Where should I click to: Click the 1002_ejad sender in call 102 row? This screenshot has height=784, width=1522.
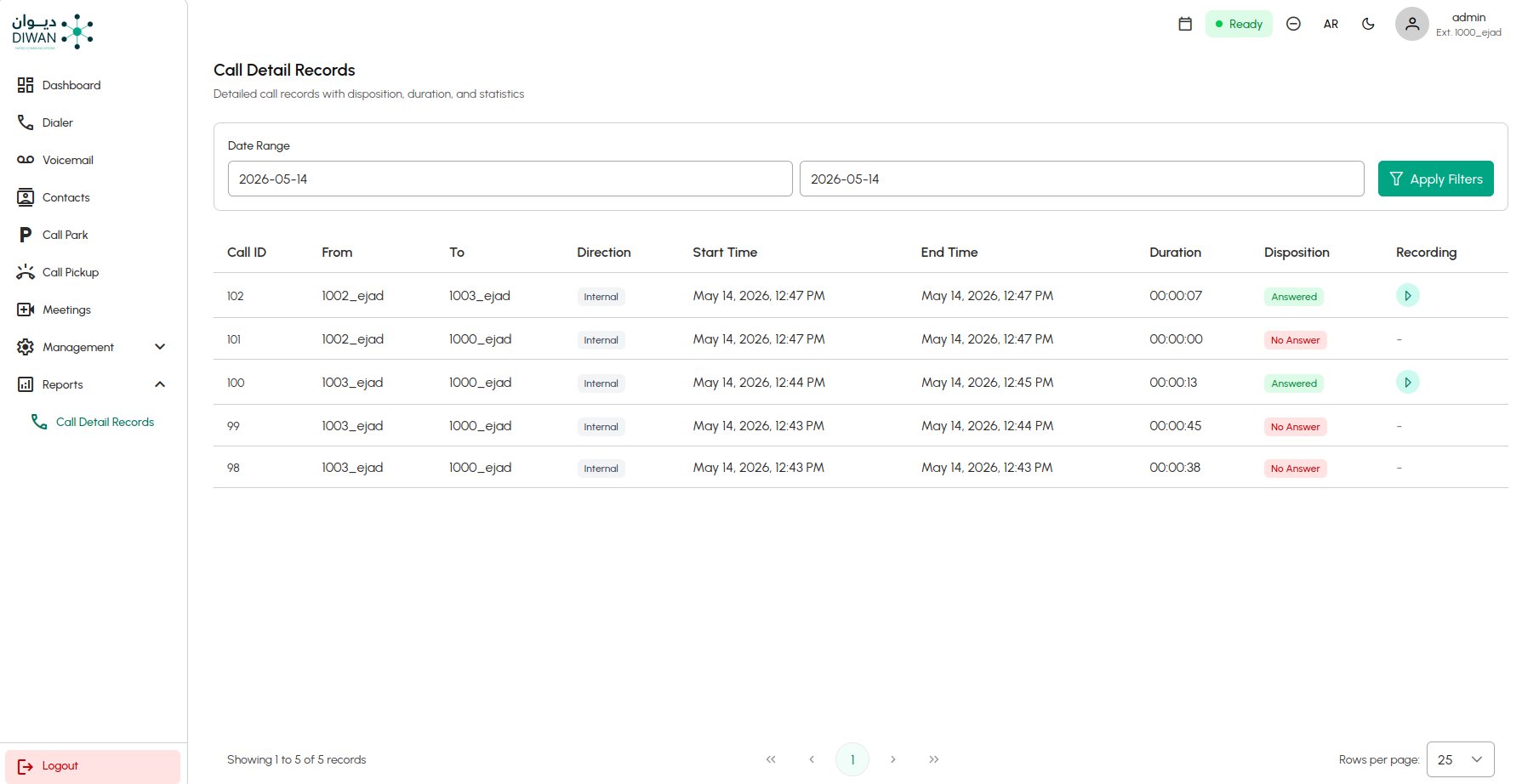coord(353,296)
